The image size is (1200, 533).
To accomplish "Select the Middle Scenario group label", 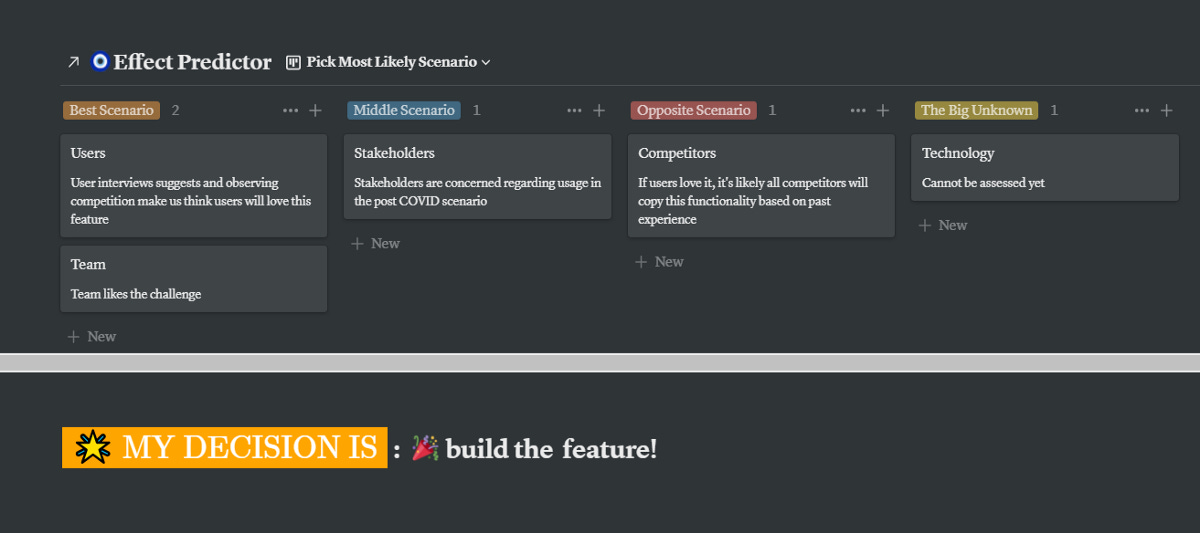I will click(404, 110).
